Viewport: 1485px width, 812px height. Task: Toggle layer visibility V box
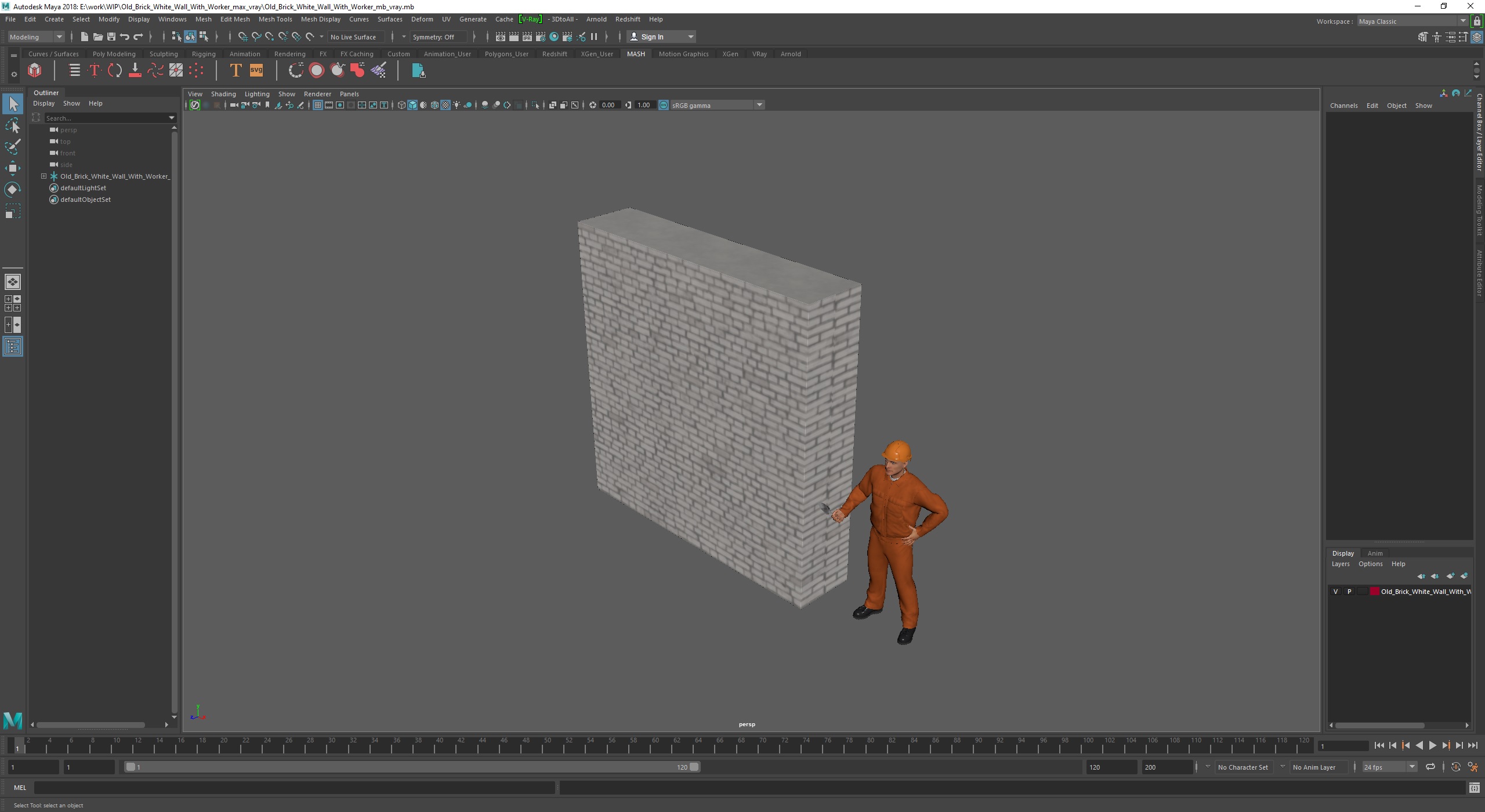coord(1335,592)
